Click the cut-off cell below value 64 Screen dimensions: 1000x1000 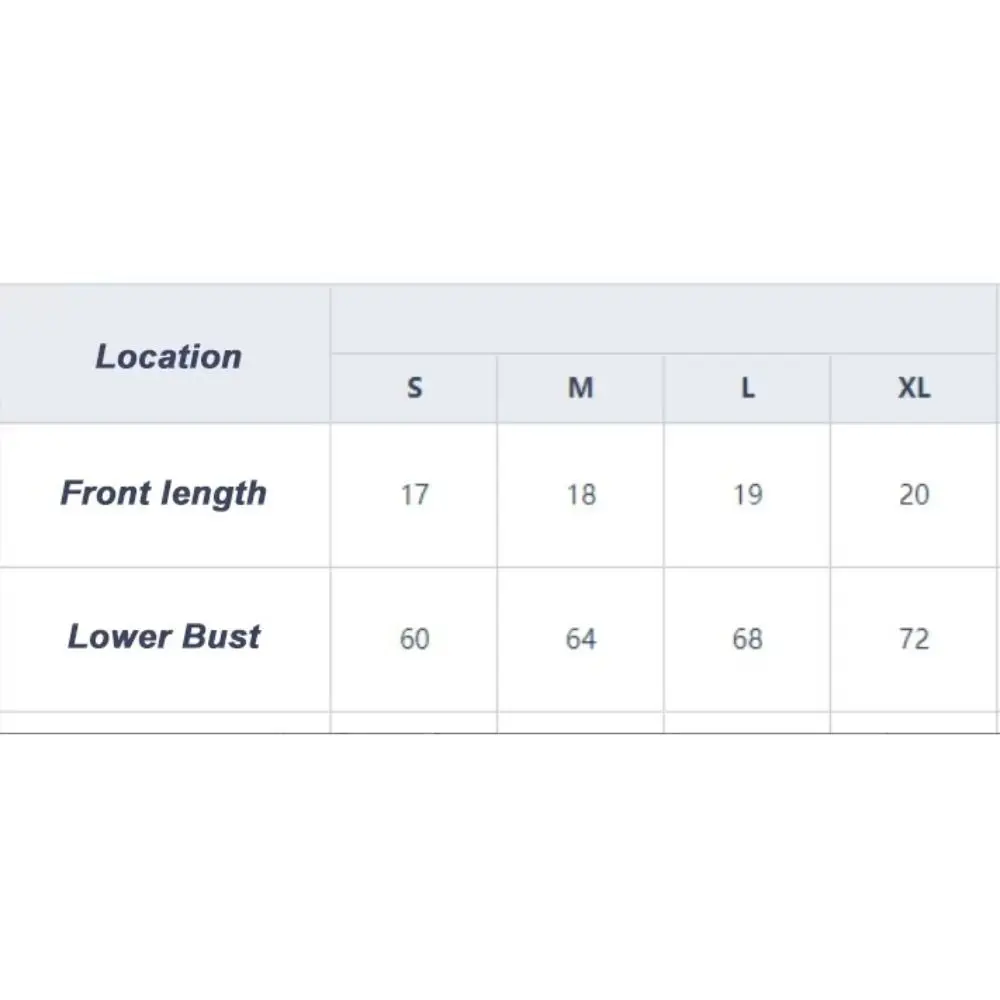click(x=581, y=722)
